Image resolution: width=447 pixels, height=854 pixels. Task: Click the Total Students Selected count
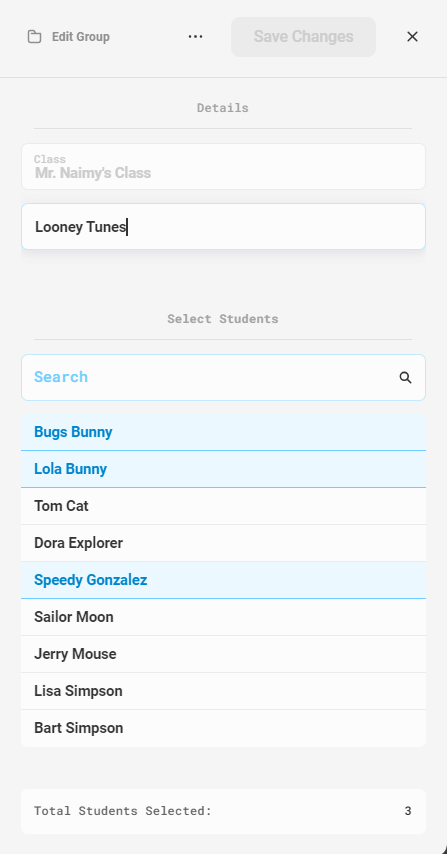point(408,811)
